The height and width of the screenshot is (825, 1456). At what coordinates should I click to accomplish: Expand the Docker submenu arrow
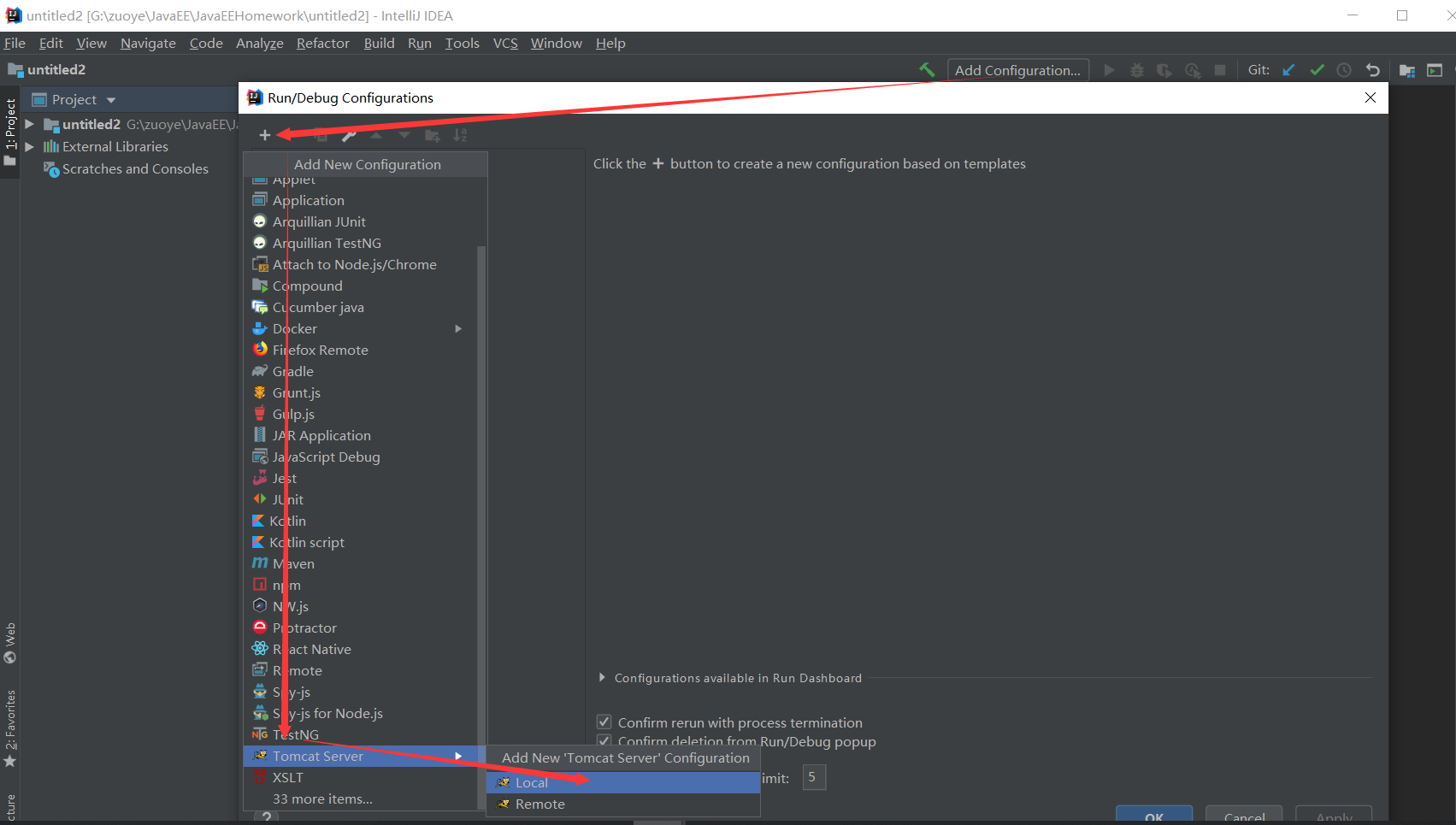pos(458,328)
